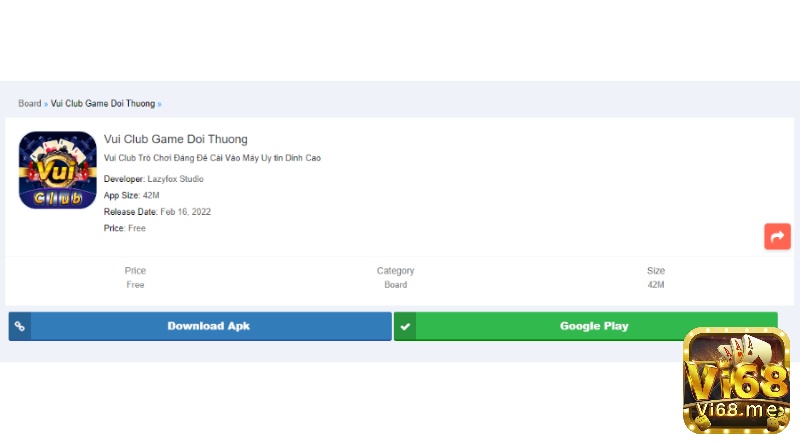Click the Price Free column value
This screenshot has width=800, height=444.
click(135, 285)
